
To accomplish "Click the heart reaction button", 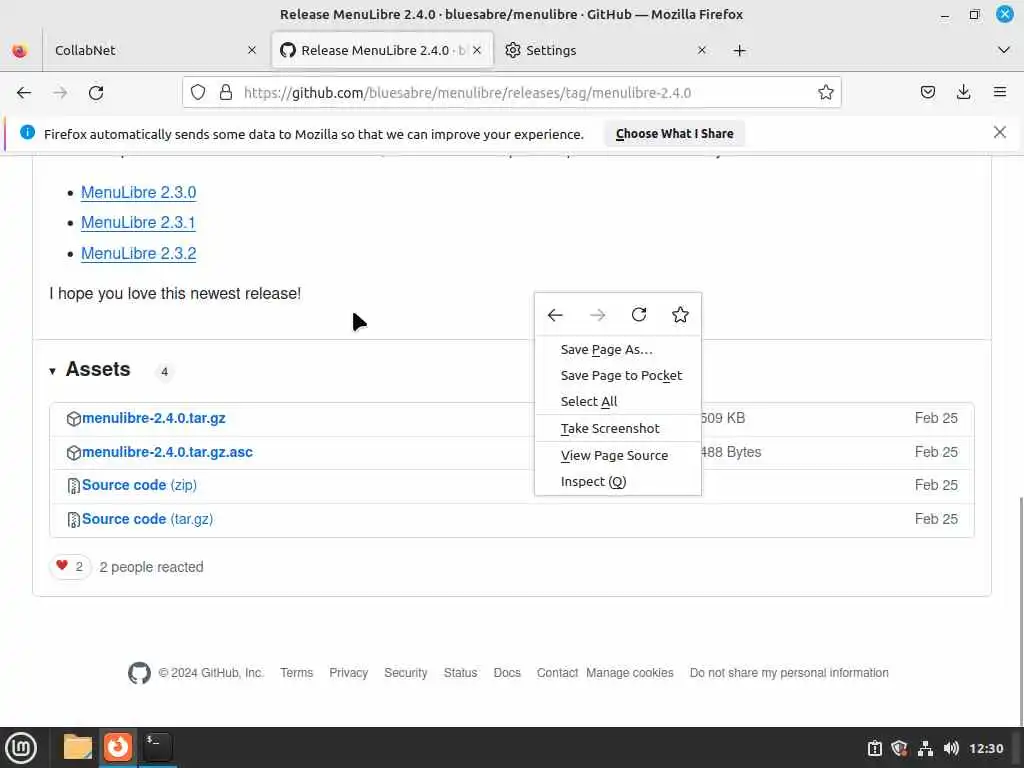I will [69, 567].
